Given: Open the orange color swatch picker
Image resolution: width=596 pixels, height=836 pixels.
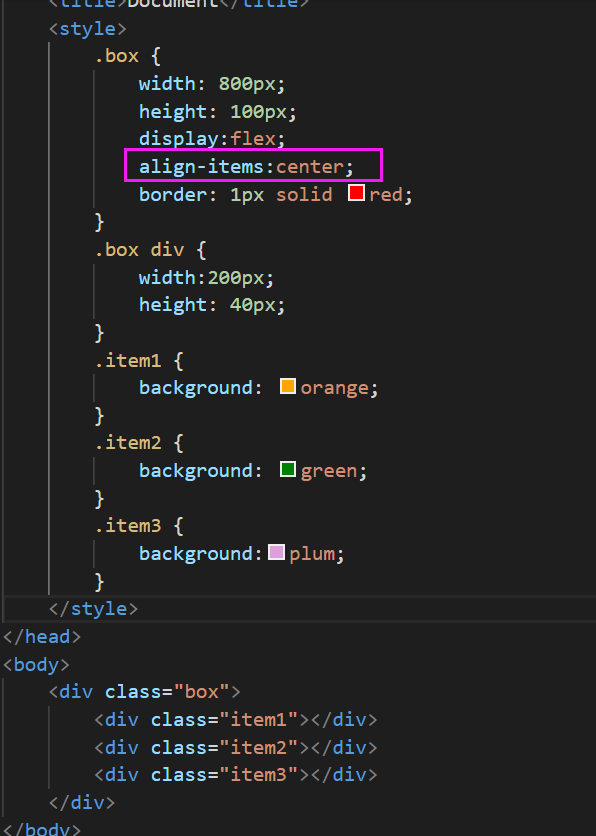Looking at the screenshot, I should click(288, 386).
